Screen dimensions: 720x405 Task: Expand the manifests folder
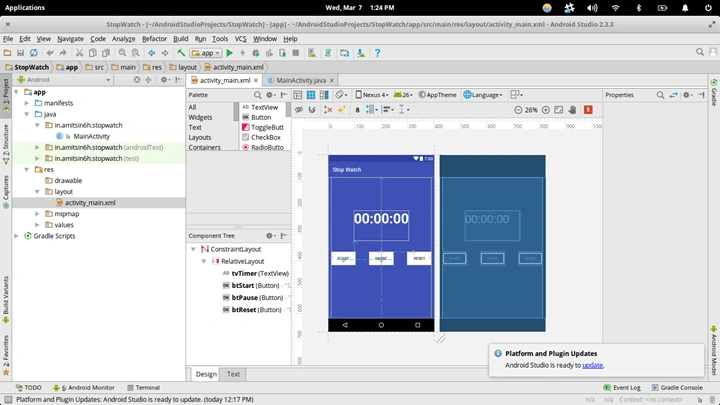pos(27,103)
